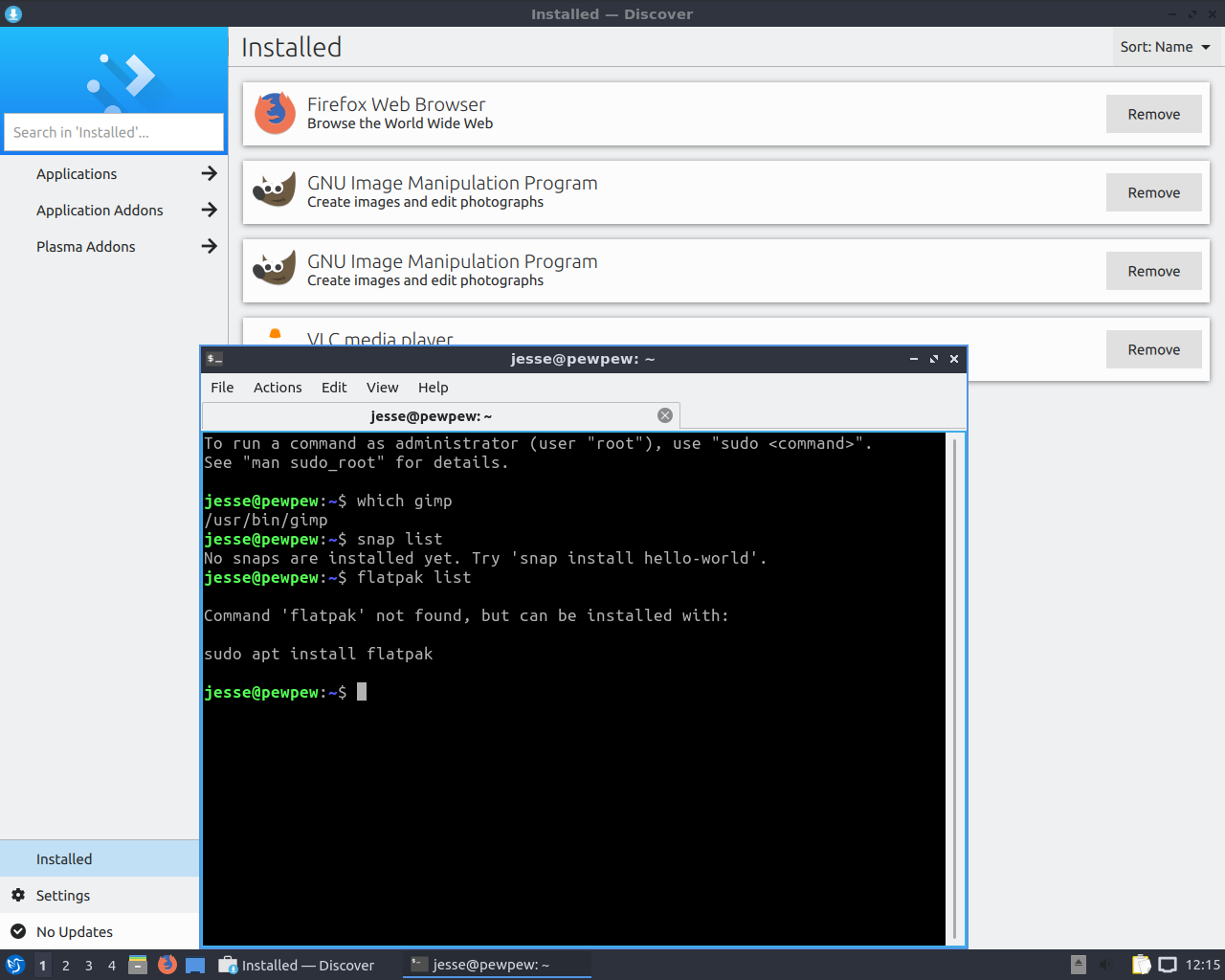Image resolution: width=1225 pixels, height=980 pixels.
Task: Select the Installed sidebar entry
Action: coord(100,859)
